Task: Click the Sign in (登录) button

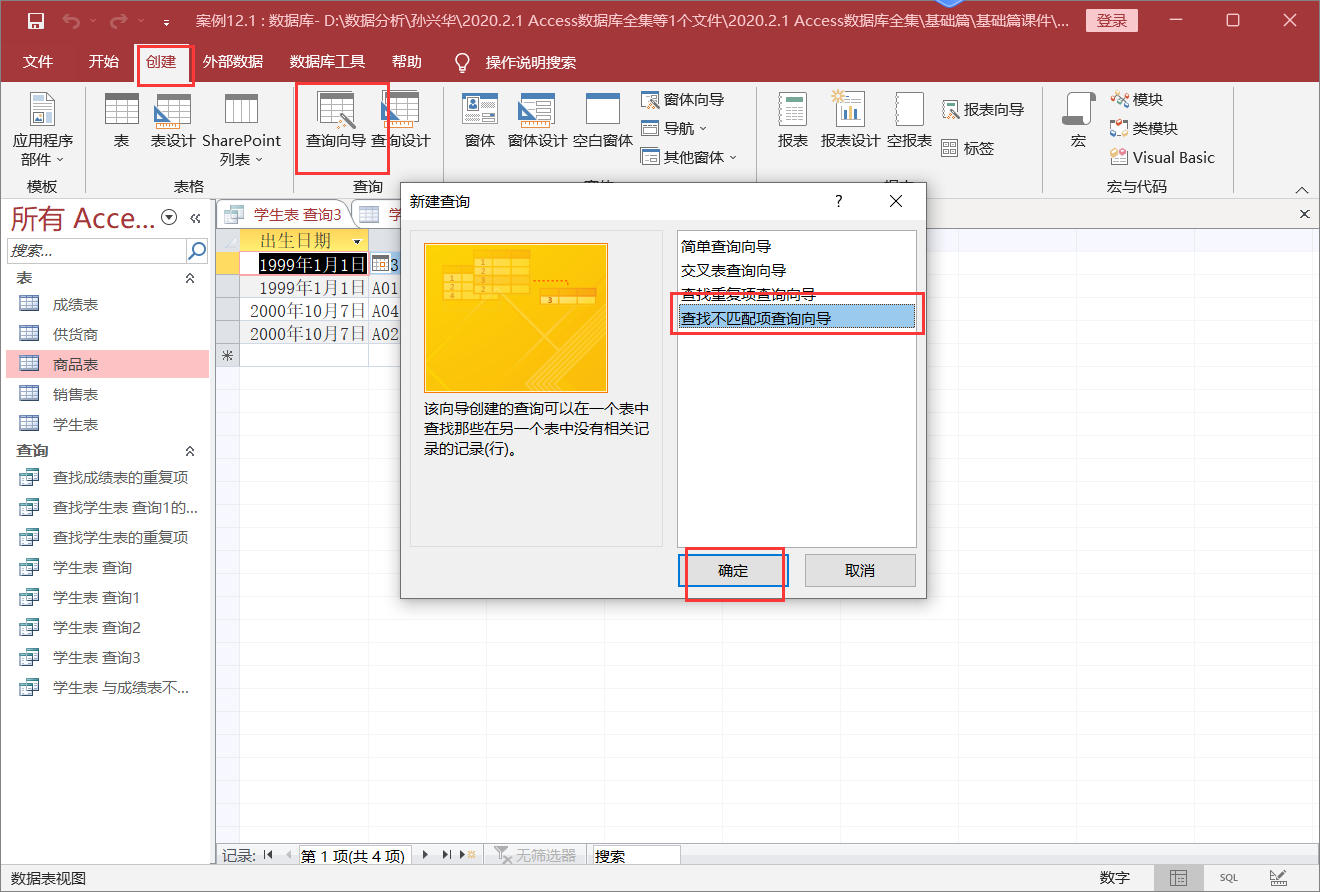Action: 1111,21
